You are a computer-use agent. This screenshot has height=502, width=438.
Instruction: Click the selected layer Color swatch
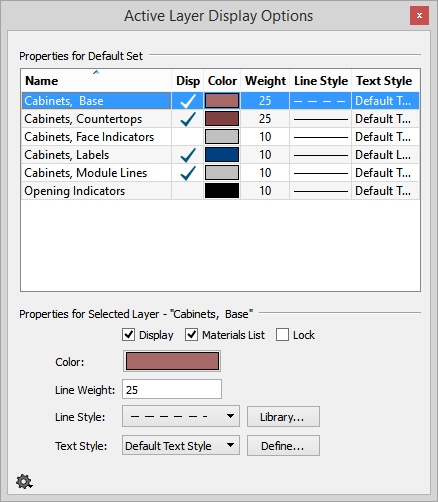[172, 361]
